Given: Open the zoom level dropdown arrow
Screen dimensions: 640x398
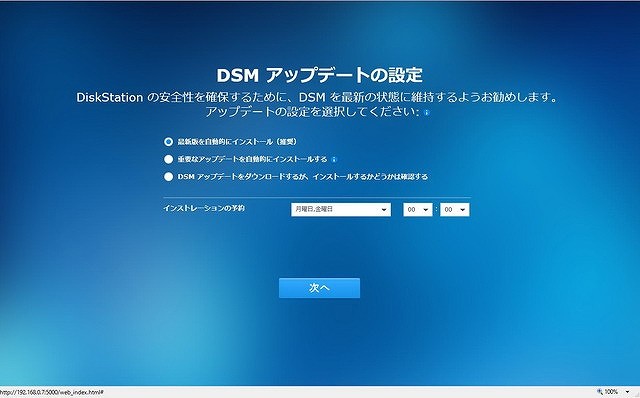Looking at the screenshot, I should tap(627, 392).
